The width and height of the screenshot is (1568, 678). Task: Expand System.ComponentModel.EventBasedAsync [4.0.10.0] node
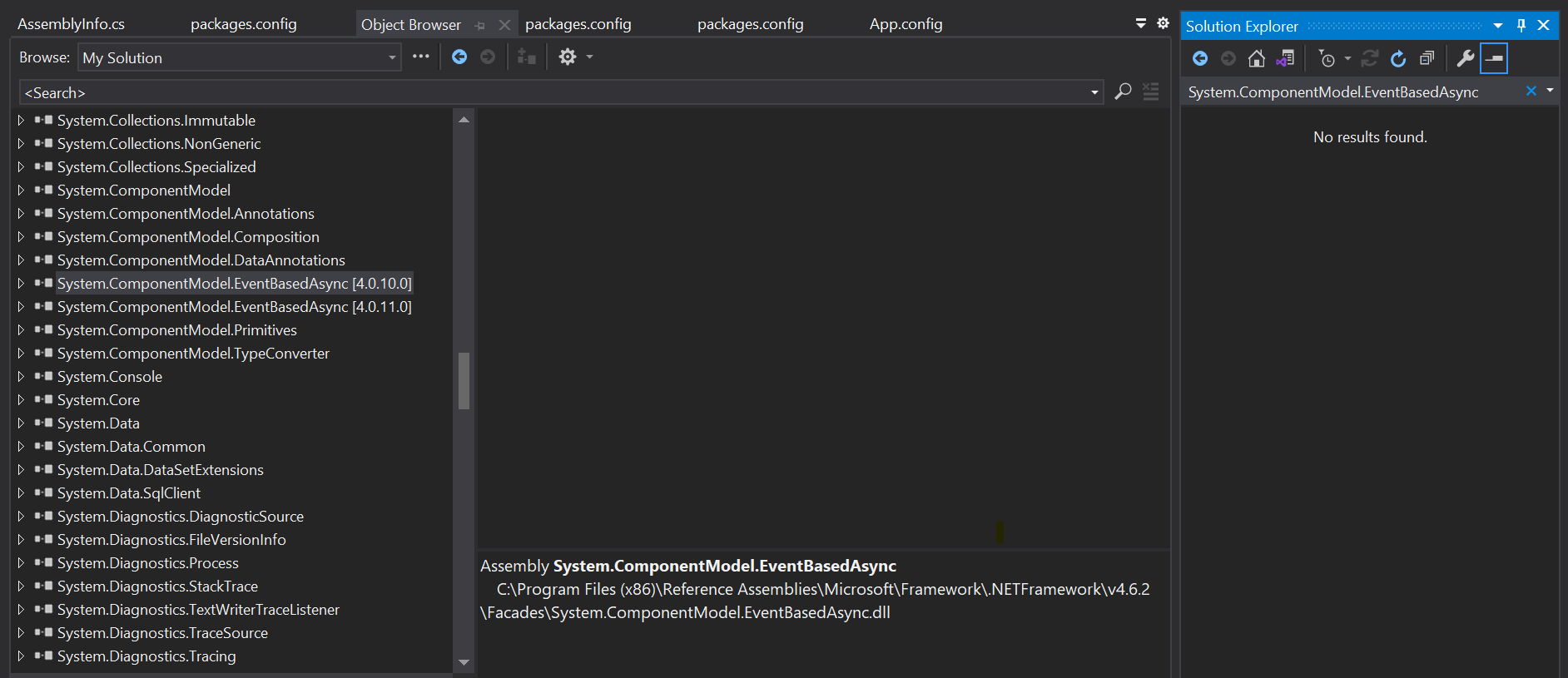(21, 284)
